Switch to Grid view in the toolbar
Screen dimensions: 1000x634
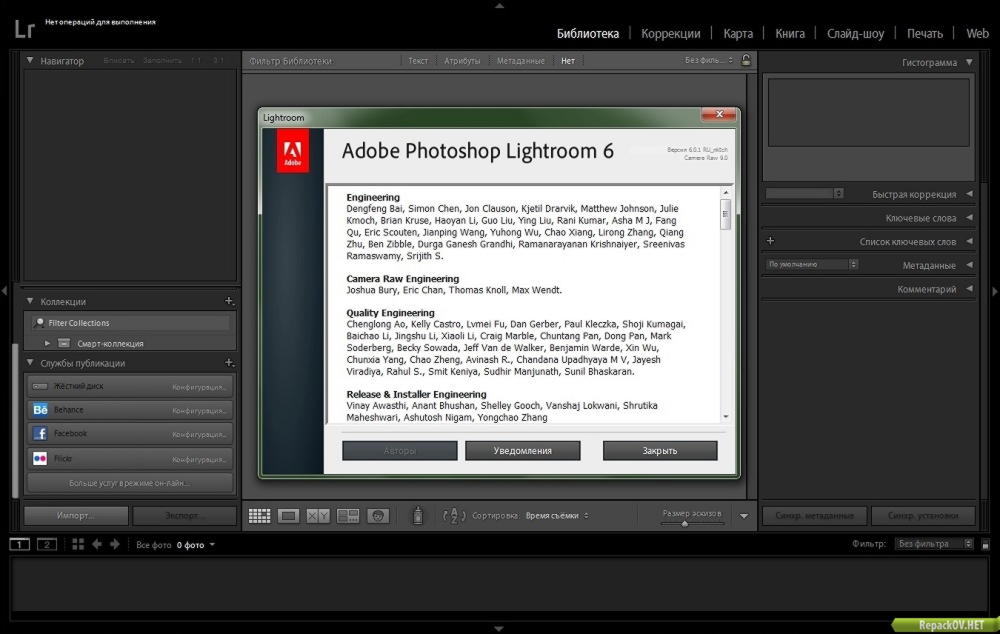click(x=259, y=516)
